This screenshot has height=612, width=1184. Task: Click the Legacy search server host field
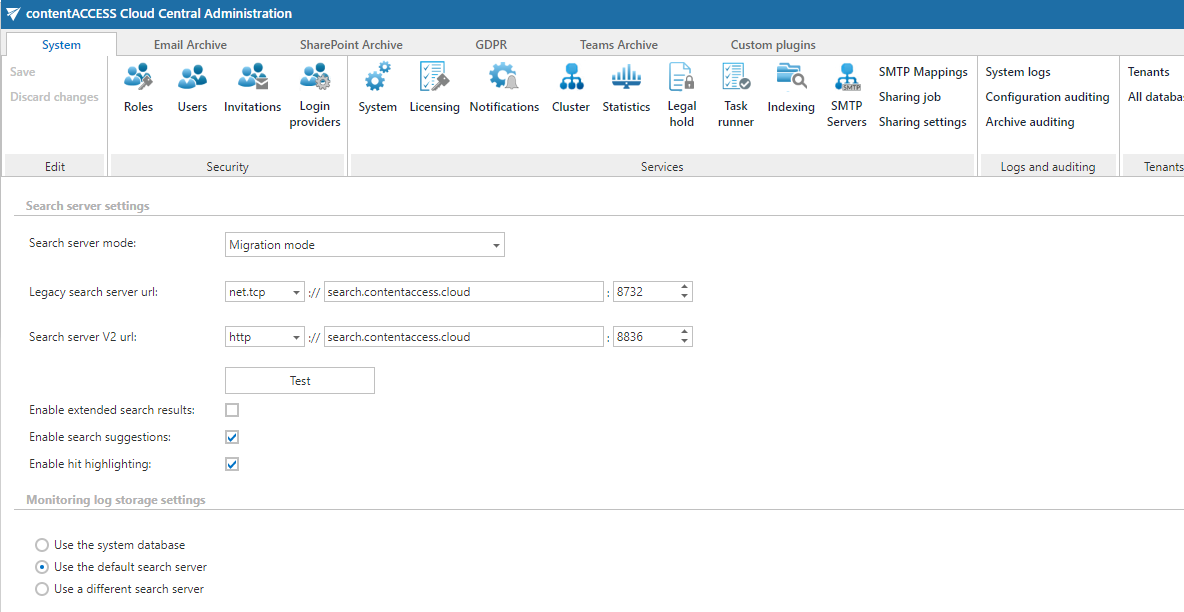click(x=464, y=292)
